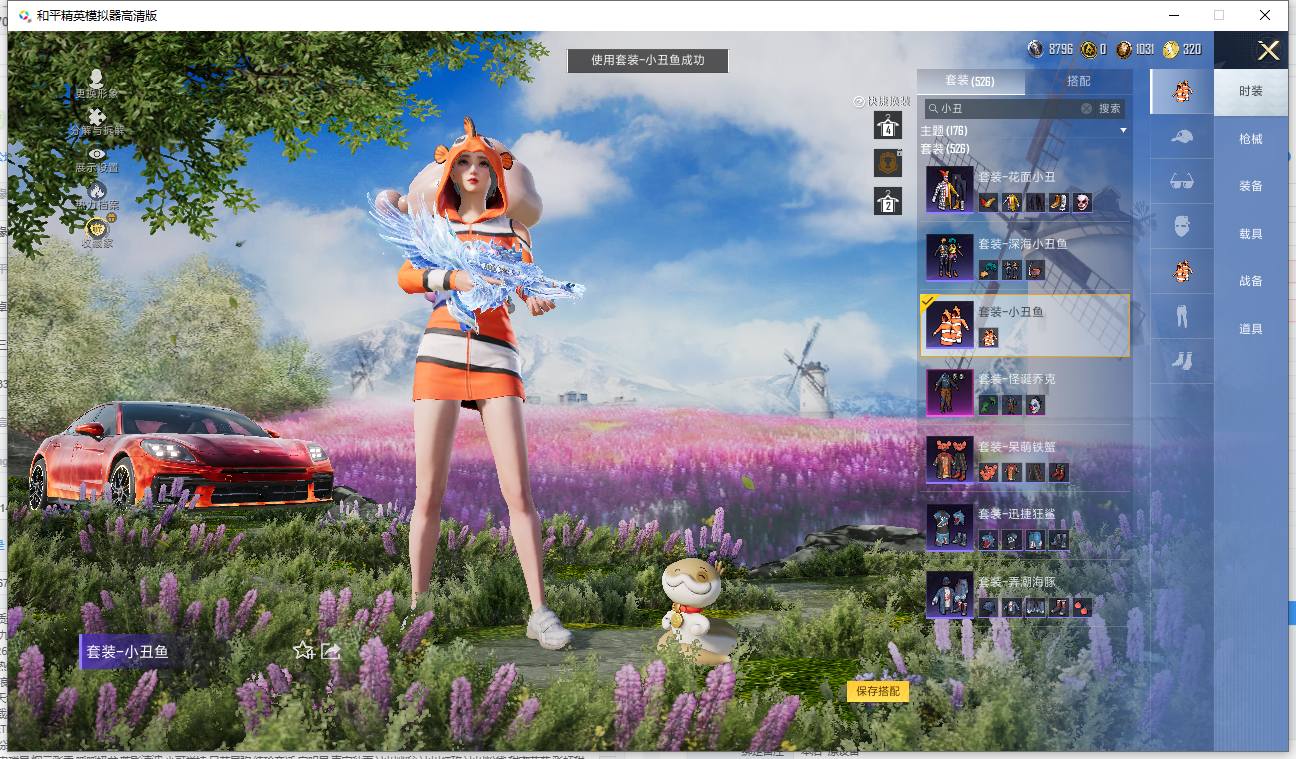The image size is (1296, 759).
Task: Select the clownfish piece under 套装-小丑鱼
Action: [988, 337]
